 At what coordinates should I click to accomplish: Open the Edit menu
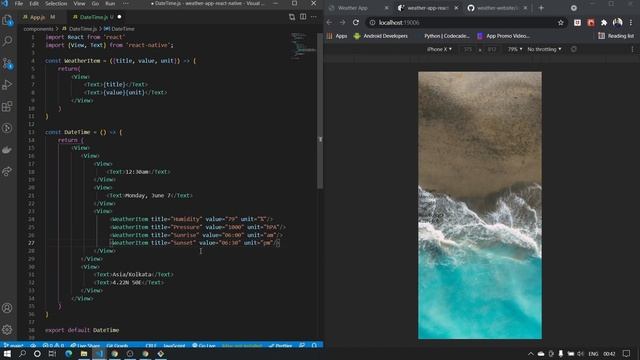point(34,4)
